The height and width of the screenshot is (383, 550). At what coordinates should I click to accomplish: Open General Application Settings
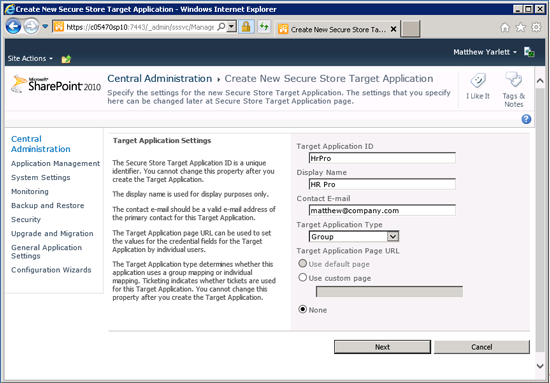coord(46,252)
